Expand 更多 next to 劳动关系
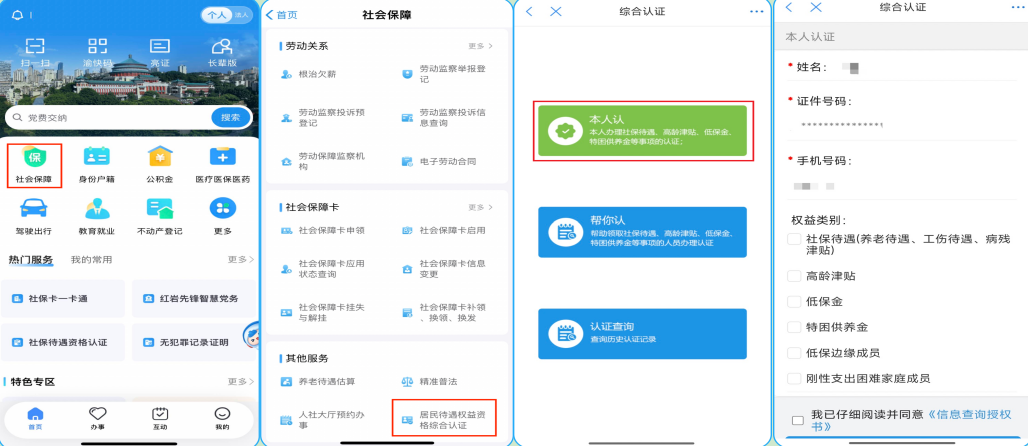This screenshot has width=1028, height=446. [480, 46]
